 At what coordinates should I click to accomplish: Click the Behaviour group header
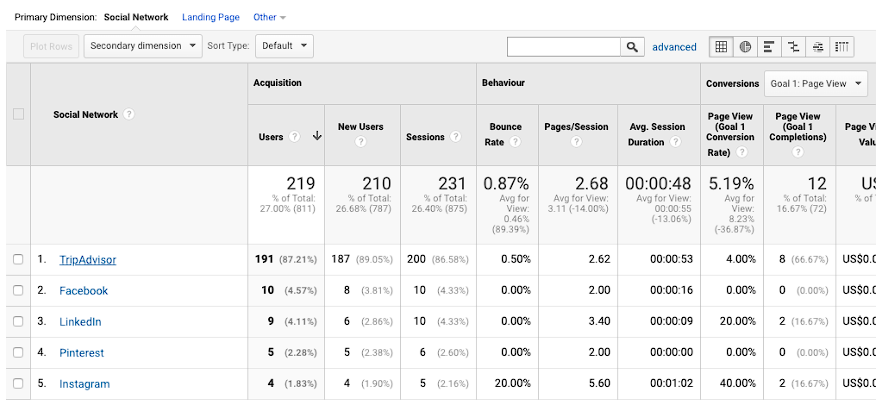(x=503, y=83)
